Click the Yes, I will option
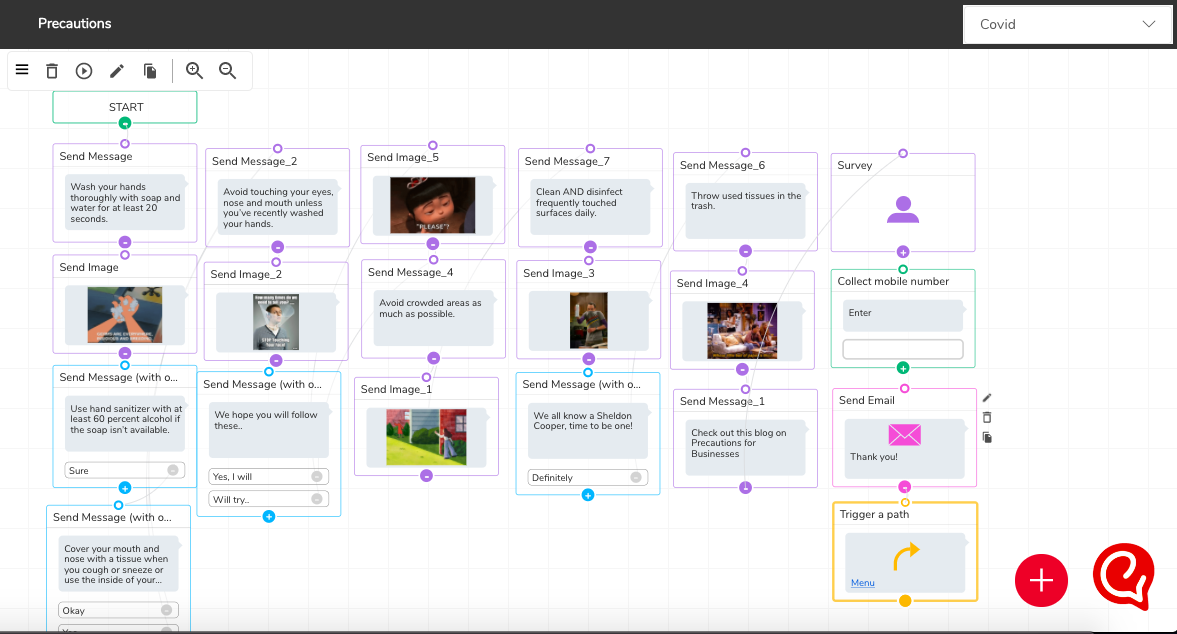 [269, 476]
